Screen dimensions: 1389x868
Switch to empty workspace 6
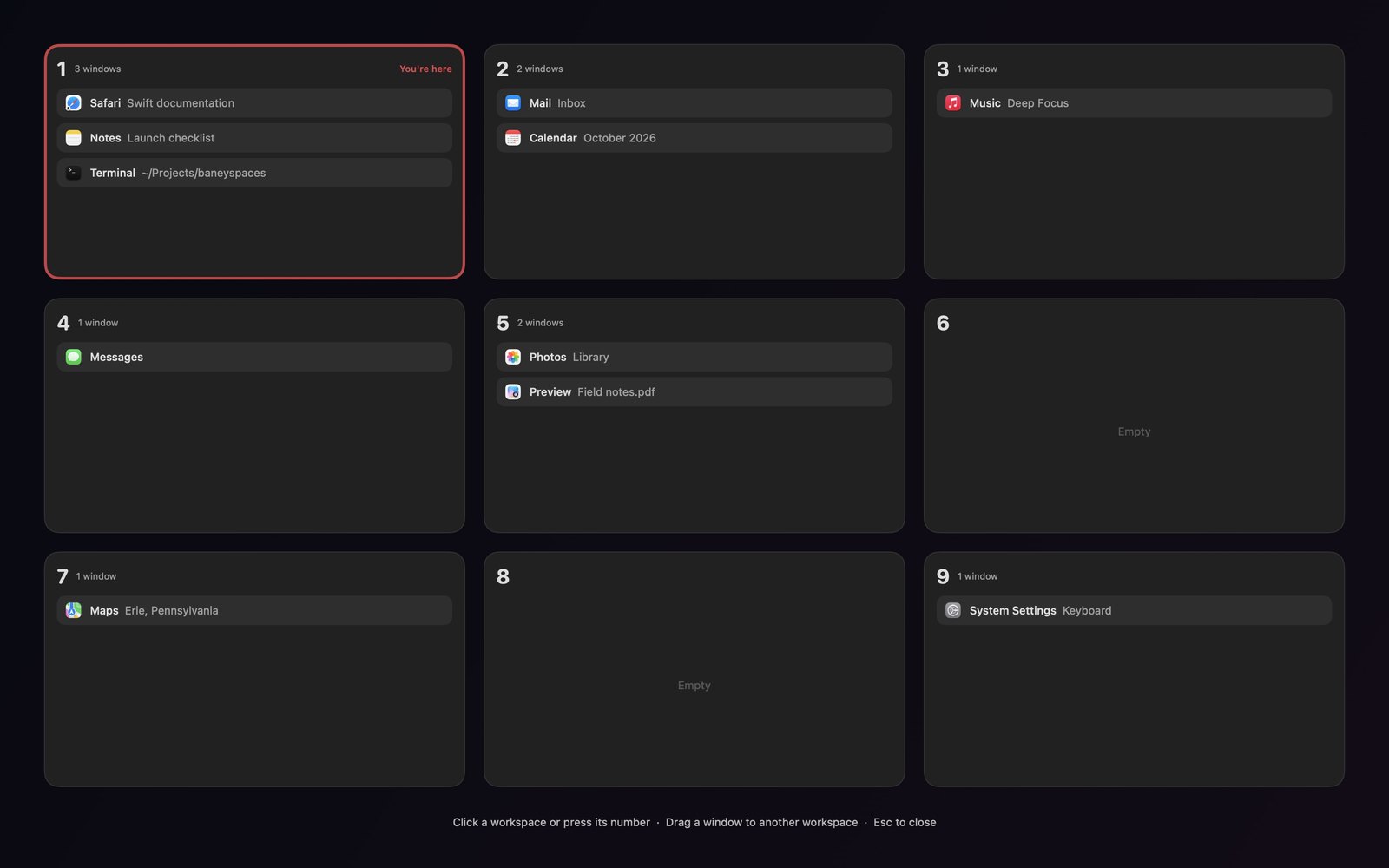[1134, 416]
